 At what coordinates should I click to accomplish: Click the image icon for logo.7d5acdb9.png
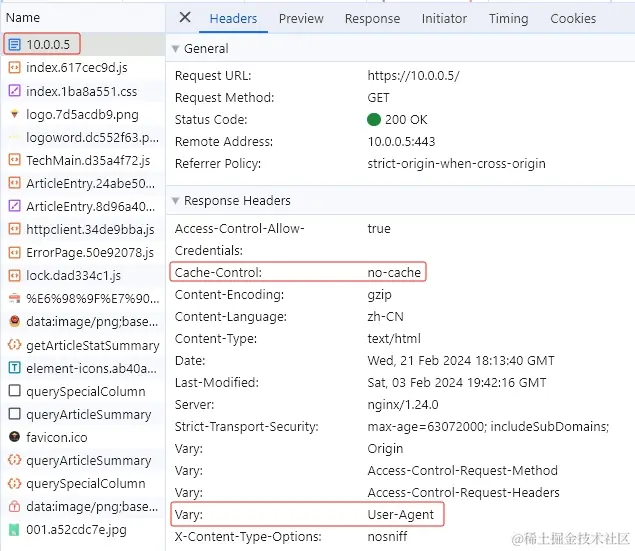tap(15, 114)
